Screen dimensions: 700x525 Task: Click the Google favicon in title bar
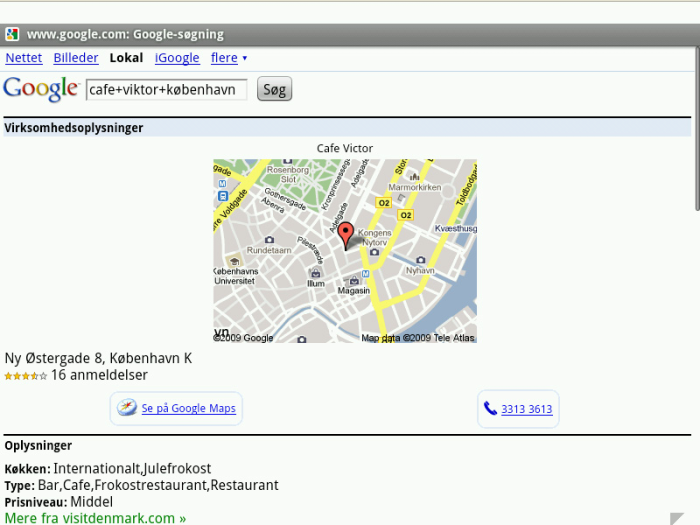tap(12, 34)
